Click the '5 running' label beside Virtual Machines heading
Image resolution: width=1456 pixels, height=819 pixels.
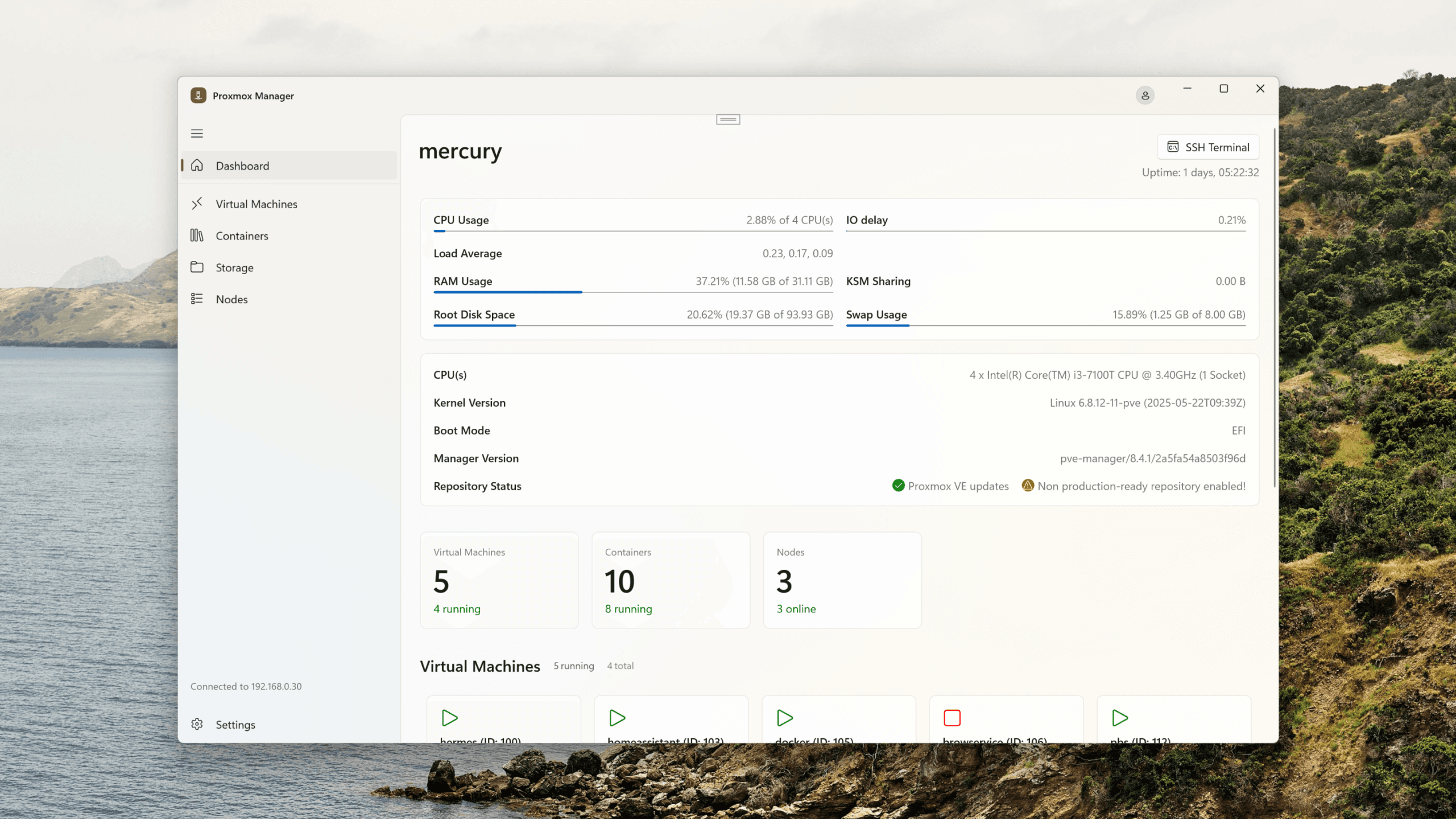[573, 665]
